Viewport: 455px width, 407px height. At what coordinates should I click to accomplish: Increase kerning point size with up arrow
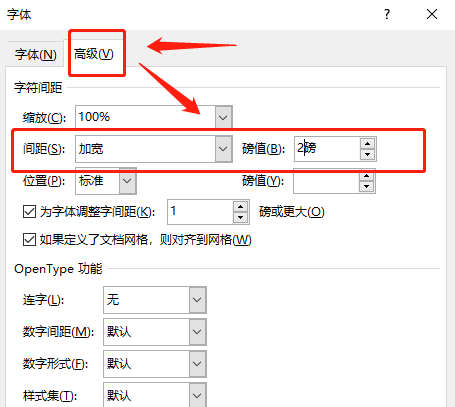coord(241,207)
